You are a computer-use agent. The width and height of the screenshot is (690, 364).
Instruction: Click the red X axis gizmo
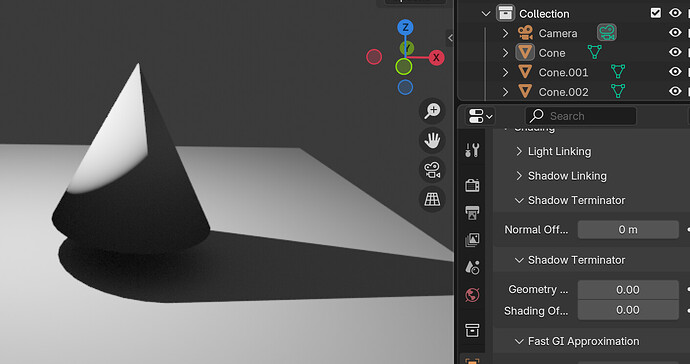(436, 57)
